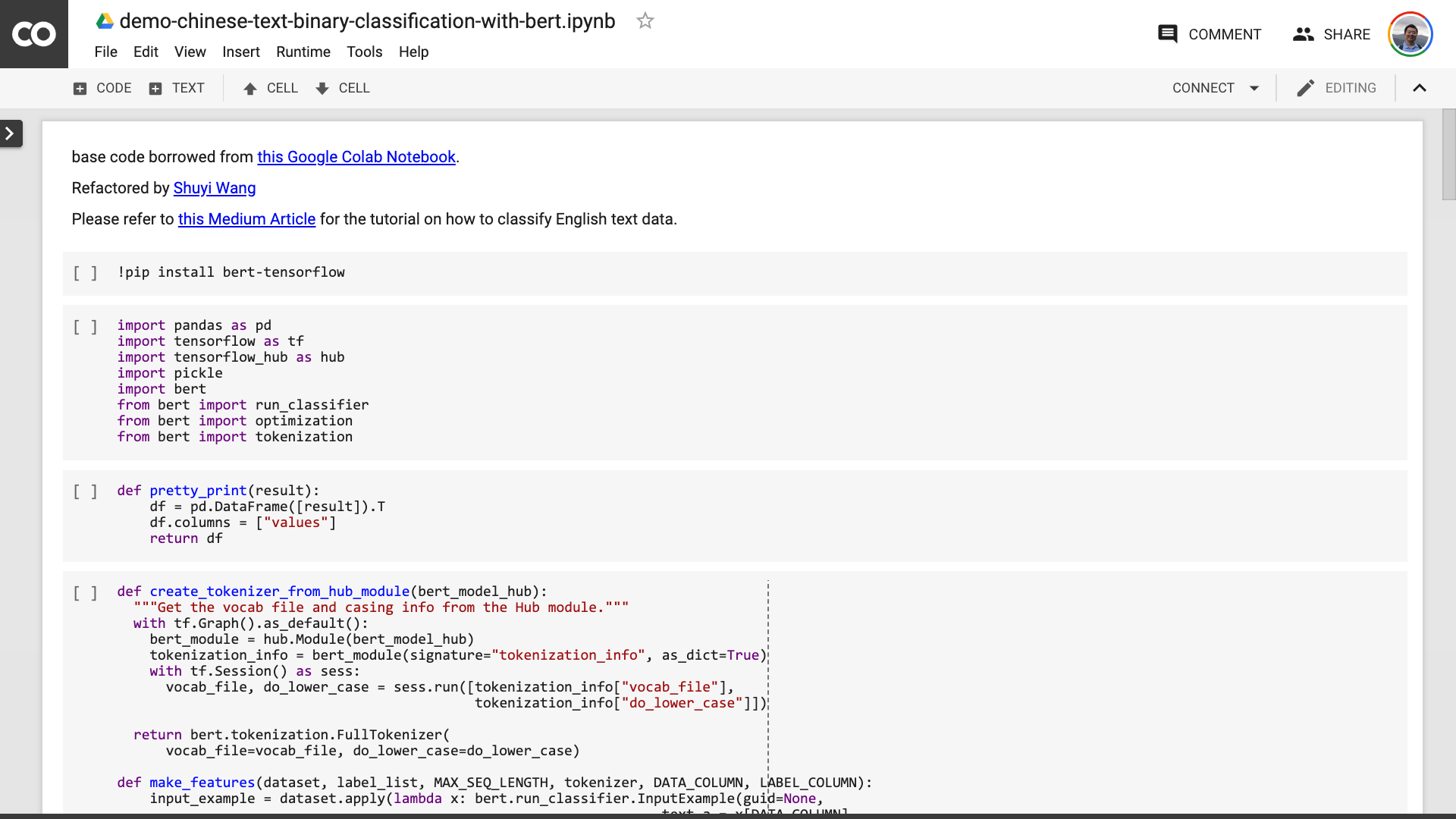The image size is (1456, 819).
Task: Open the Runtime menu
Action: pos(303,52)
